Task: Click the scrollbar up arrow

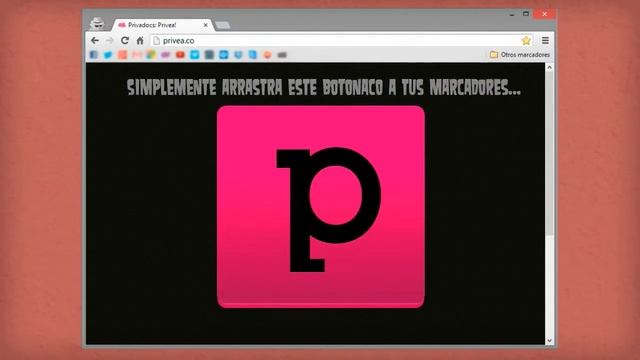Action: (x=549, y=68)
